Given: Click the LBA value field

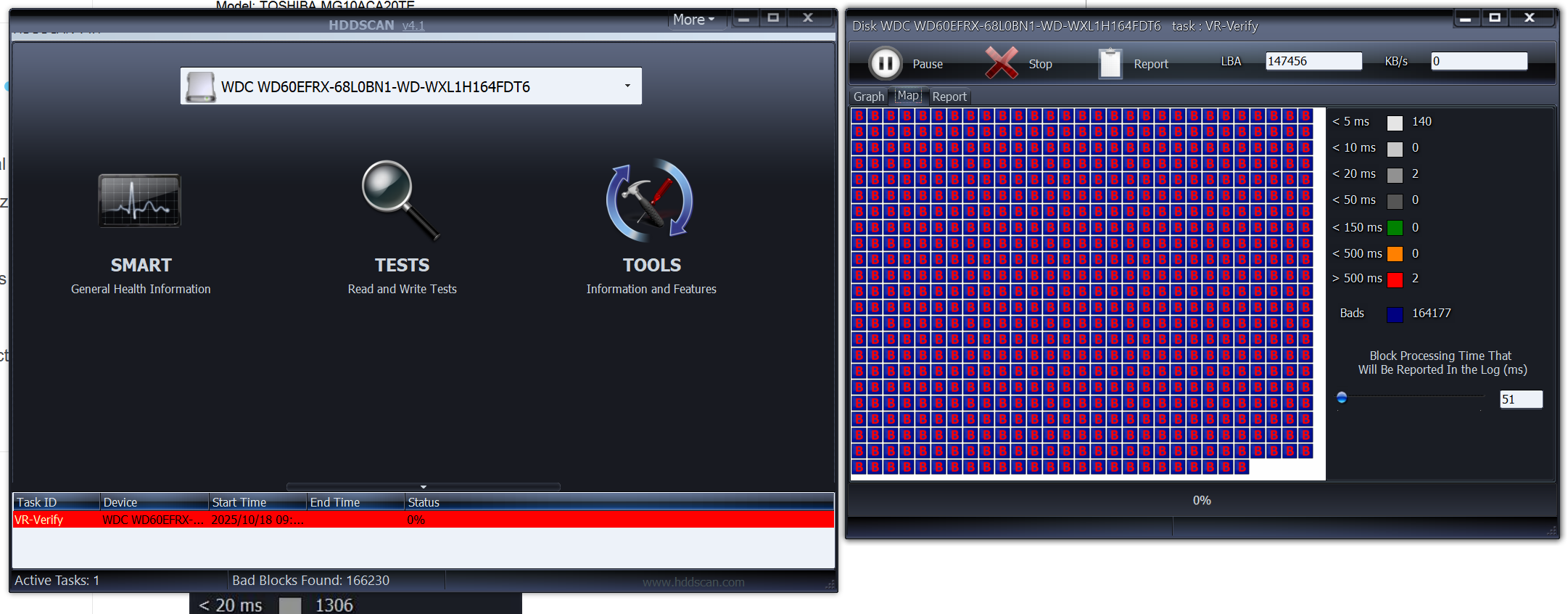Looking at the screenshot, I should coord(1313,62).
